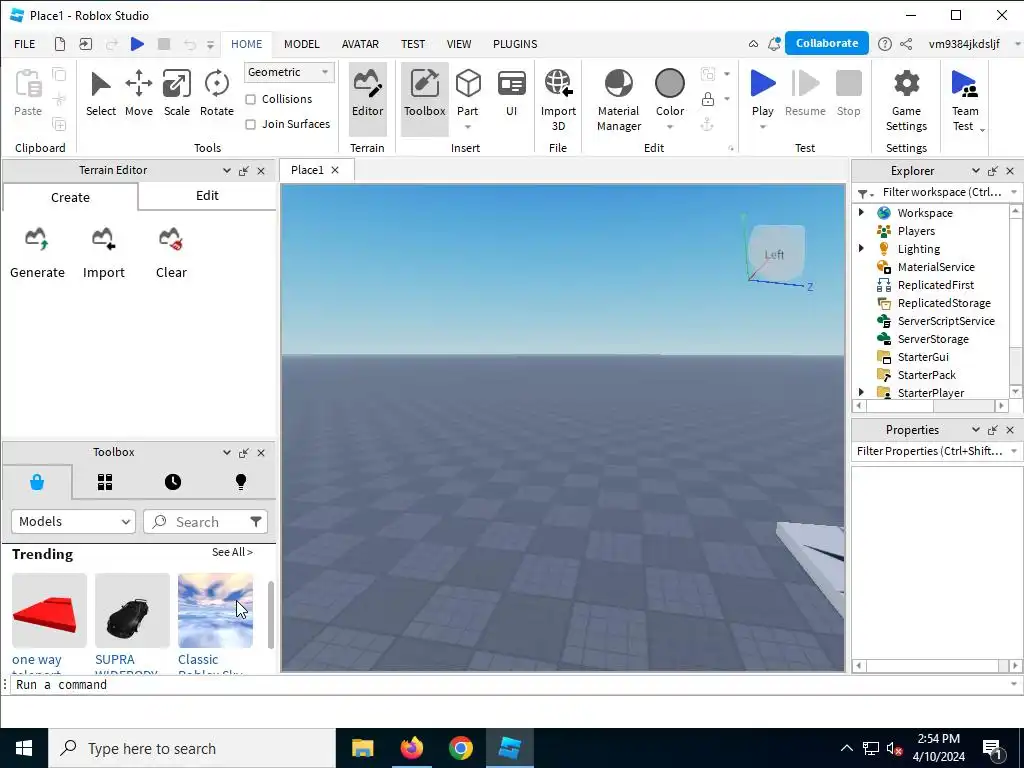Close the Place1 document tab
The width and height of the screenshot is (1024, 768).
click(335, 170)
